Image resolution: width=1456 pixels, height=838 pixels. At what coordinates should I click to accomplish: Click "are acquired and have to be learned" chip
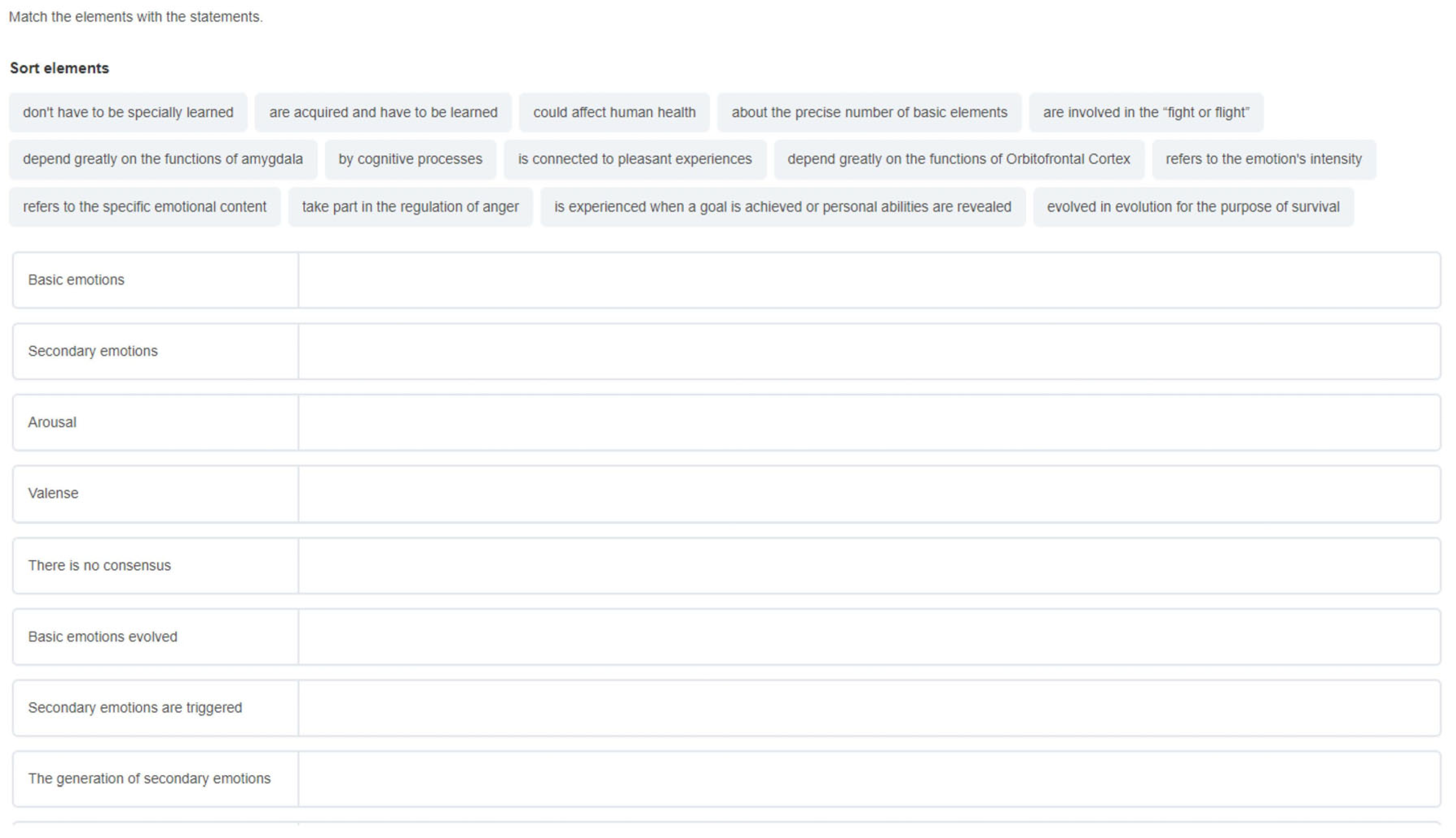coord(383,112)
